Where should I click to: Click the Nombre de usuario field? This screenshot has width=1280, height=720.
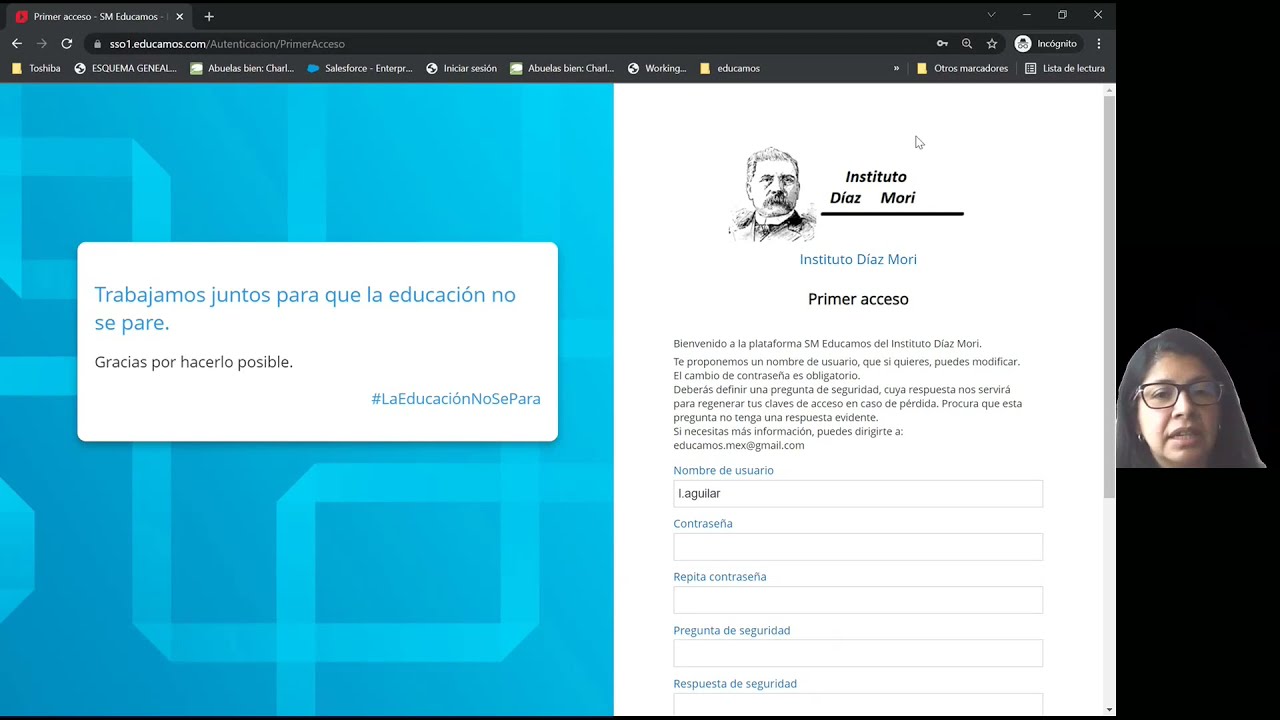click(858, 493)
